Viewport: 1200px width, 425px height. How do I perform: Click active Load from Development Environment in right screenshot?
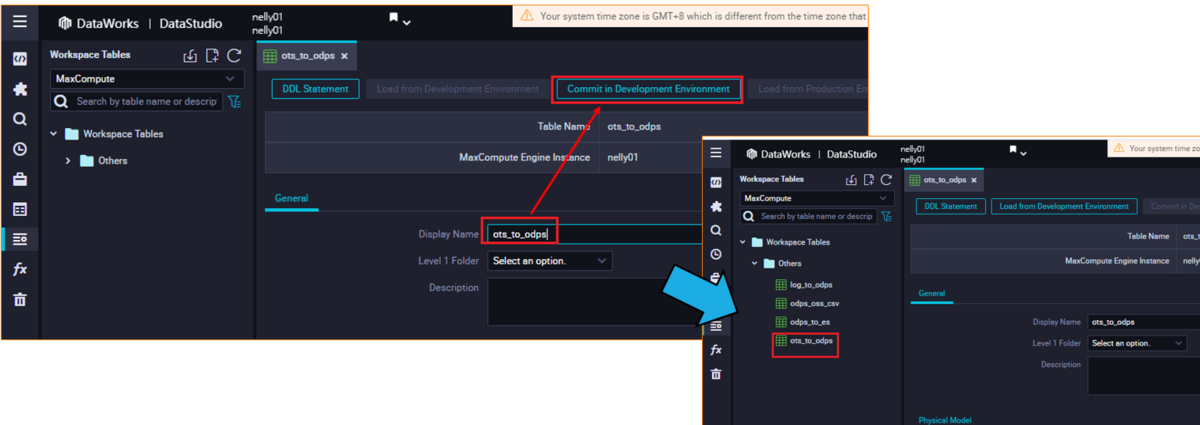[1064, 206]
